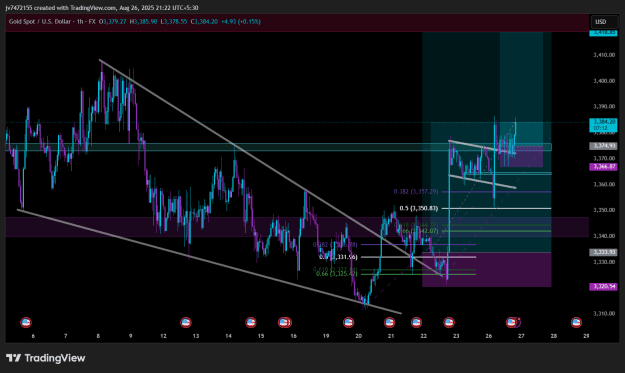
Task: Click the close value C3,384.20 in header
Action: (204, 22)
